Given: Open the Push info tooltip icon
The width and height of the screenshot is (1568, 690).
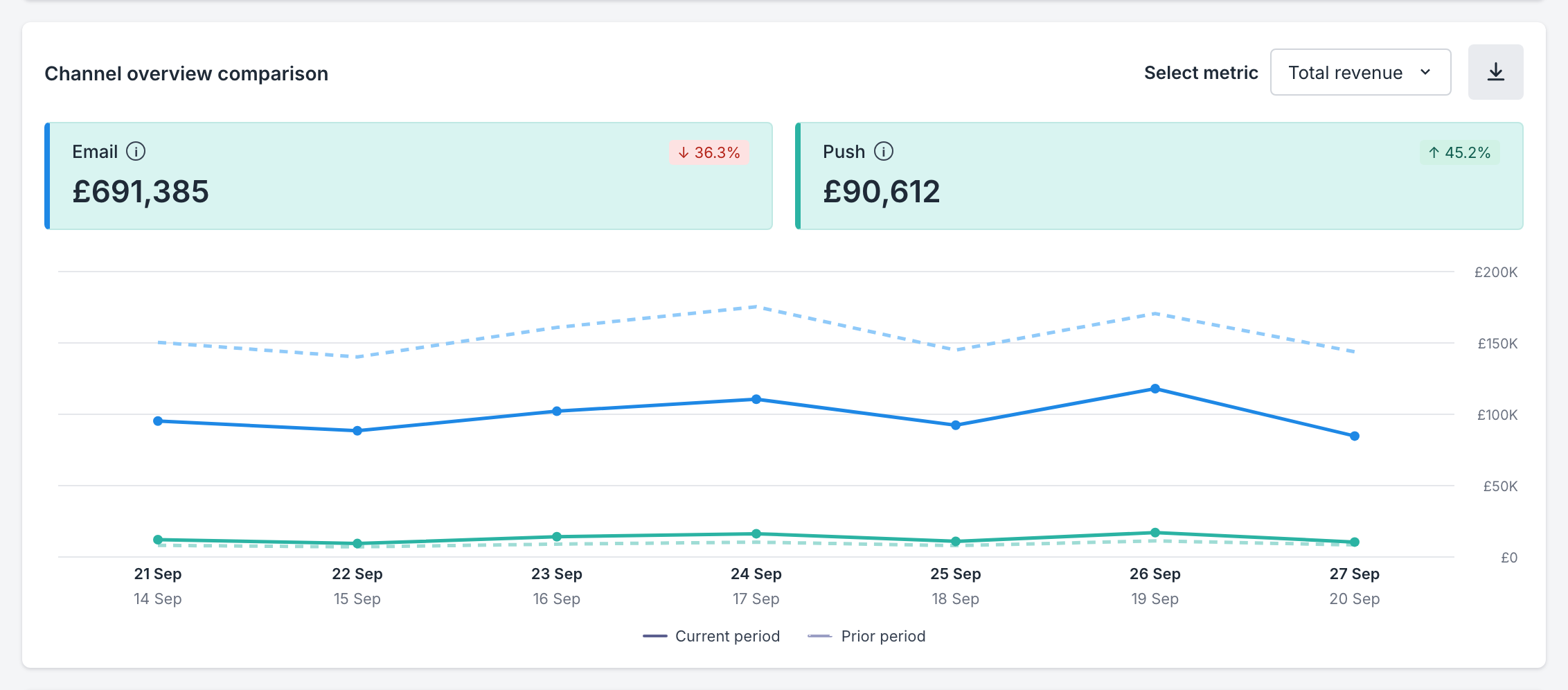Looking at the screenshot, I should pos(884,151).
